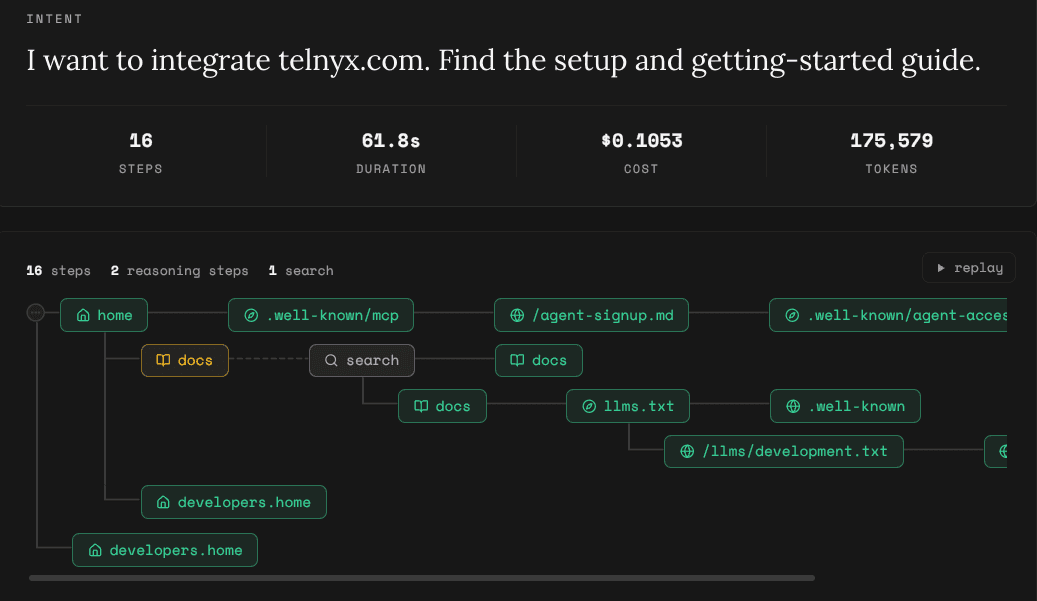Click the 175,579 tokens value

[892, 141]
